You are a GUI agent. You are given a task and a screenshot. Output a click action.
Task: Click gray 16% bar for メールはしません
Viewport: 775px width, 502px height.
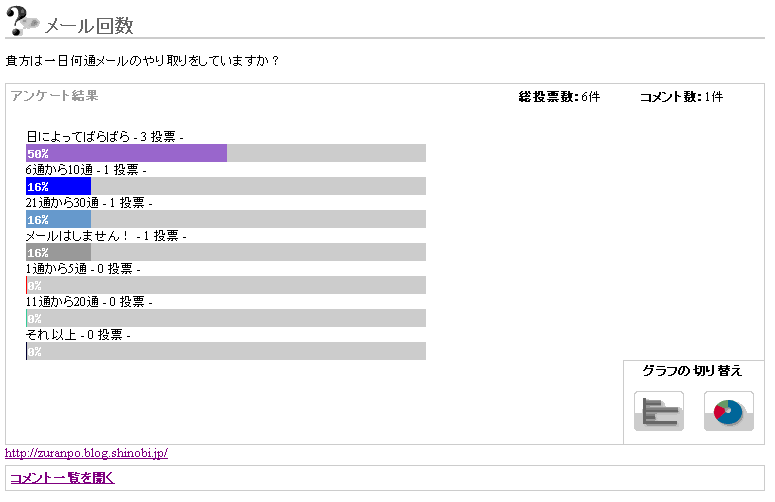(59, 252)
